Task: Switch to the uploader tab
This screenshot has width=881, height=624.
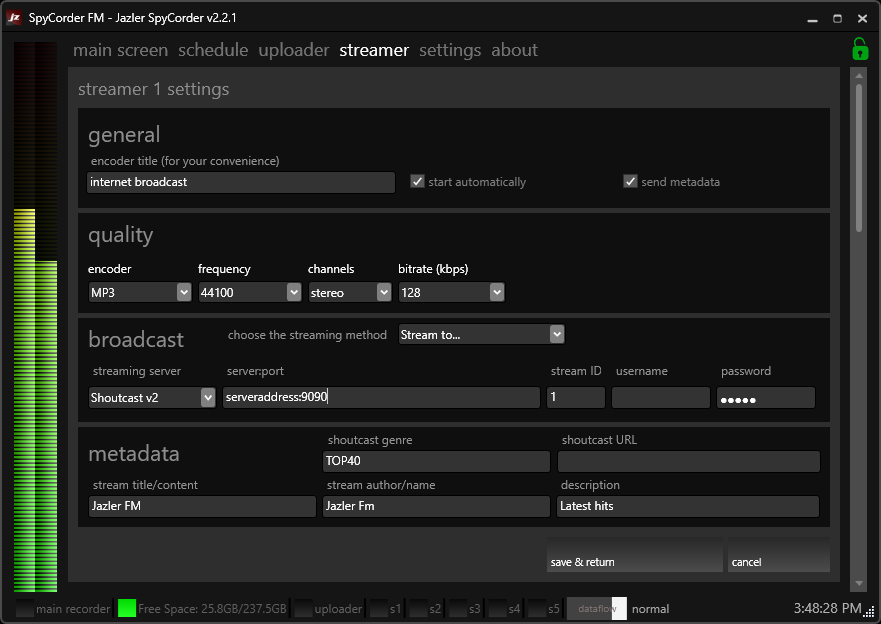Action: point(293,50)
